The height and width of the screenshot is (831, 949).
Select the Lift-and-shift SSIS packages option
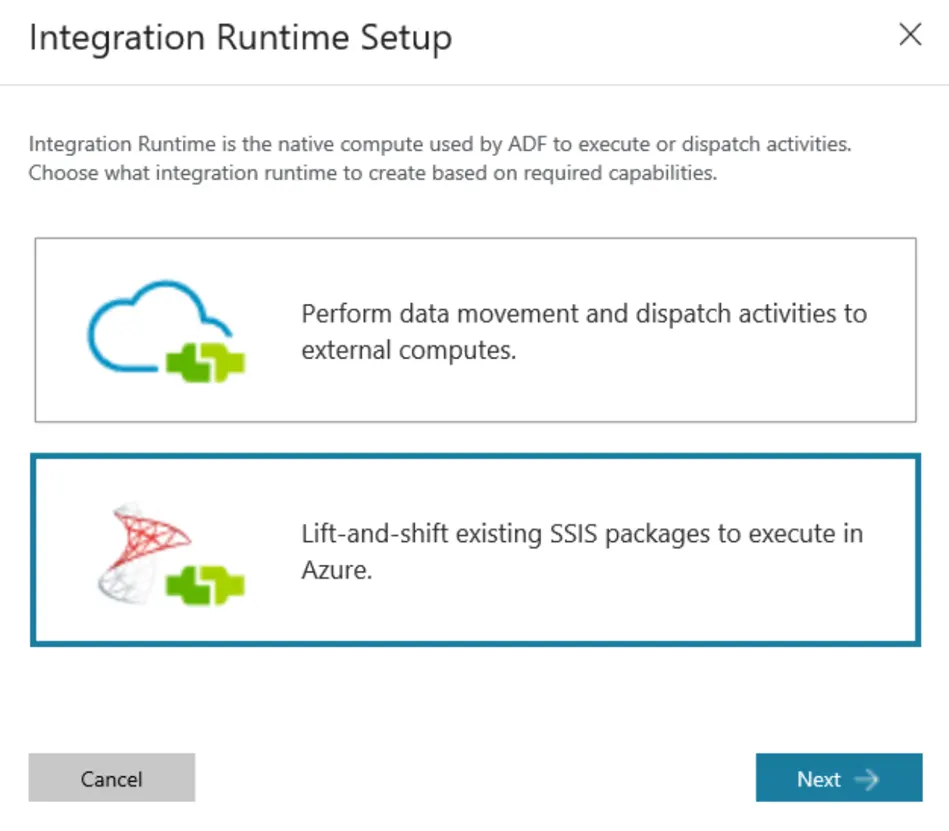coord(475,550)
